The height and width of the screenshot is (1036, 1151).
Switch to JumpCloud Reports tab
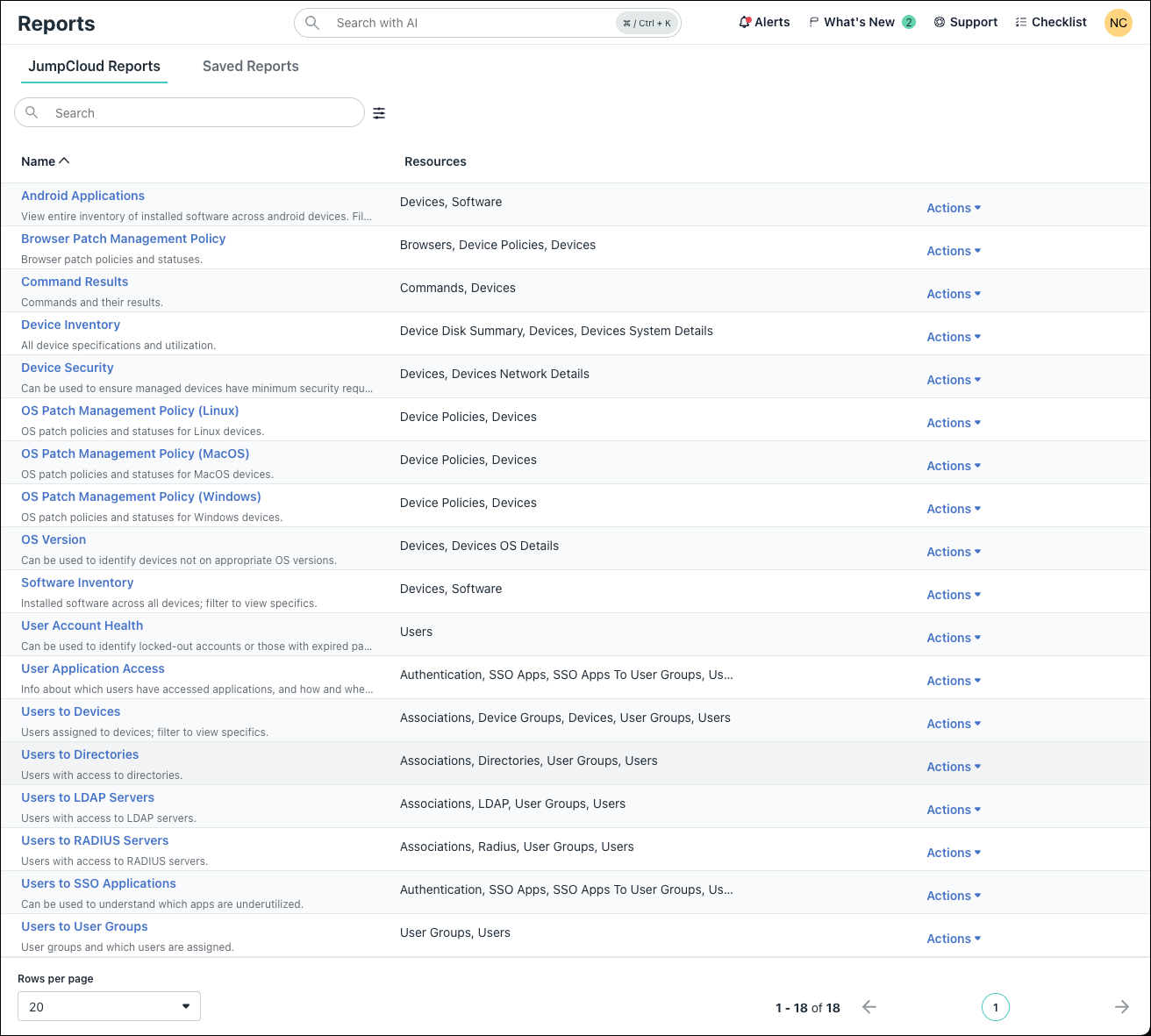94,66
